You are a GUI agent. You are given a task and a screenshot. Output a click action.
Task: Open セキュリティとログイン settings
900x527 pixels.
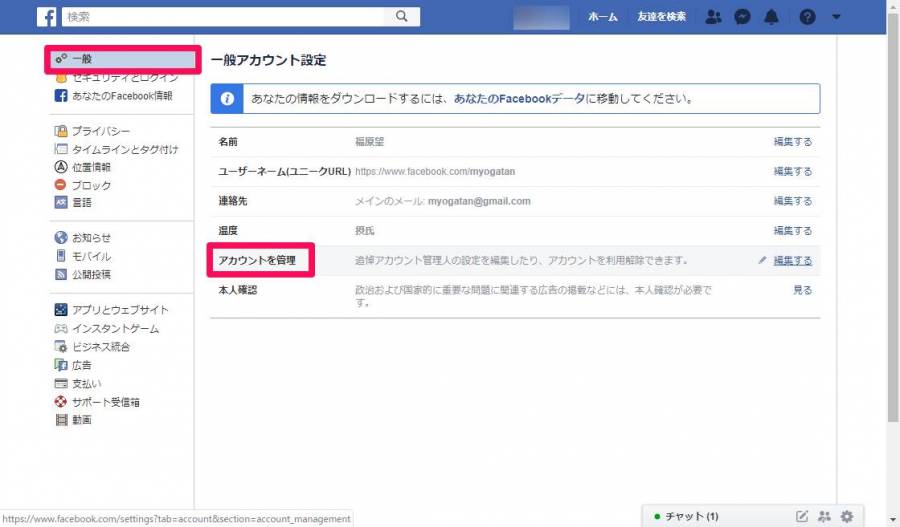(125, 78)
